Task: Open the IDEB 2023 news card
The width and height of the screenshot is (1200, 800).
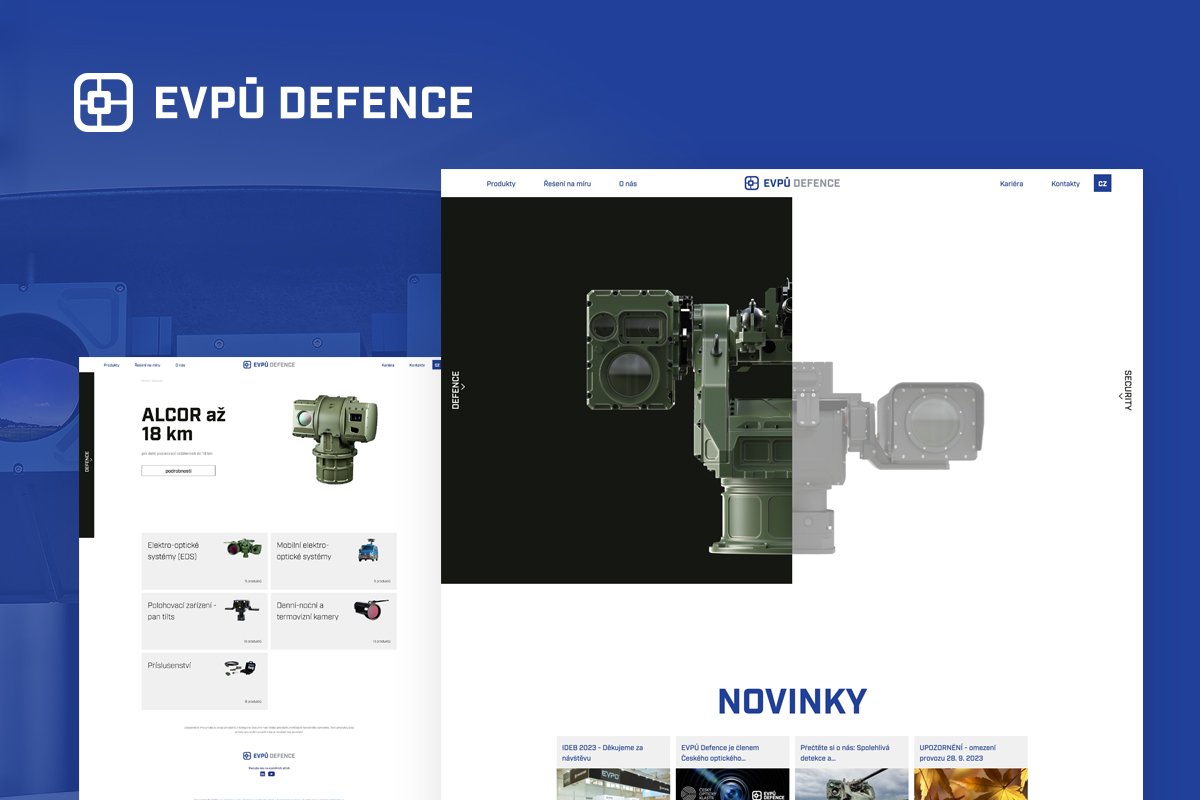Action: (613, 767)
